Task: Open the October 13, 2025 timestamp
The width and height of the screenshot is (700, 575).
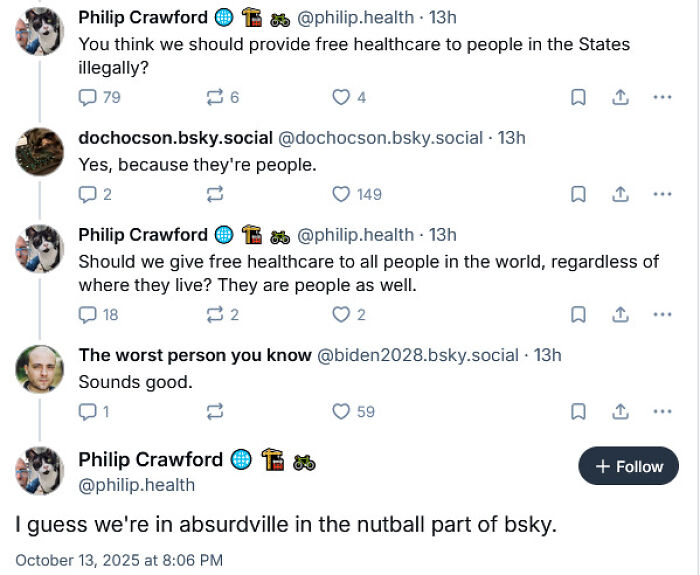Action: 119,560
